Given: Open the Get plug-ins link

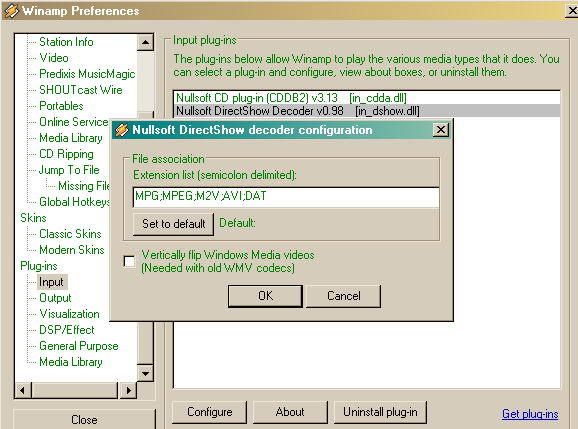Looking at the screenshot, I should [x=530, y=414].
